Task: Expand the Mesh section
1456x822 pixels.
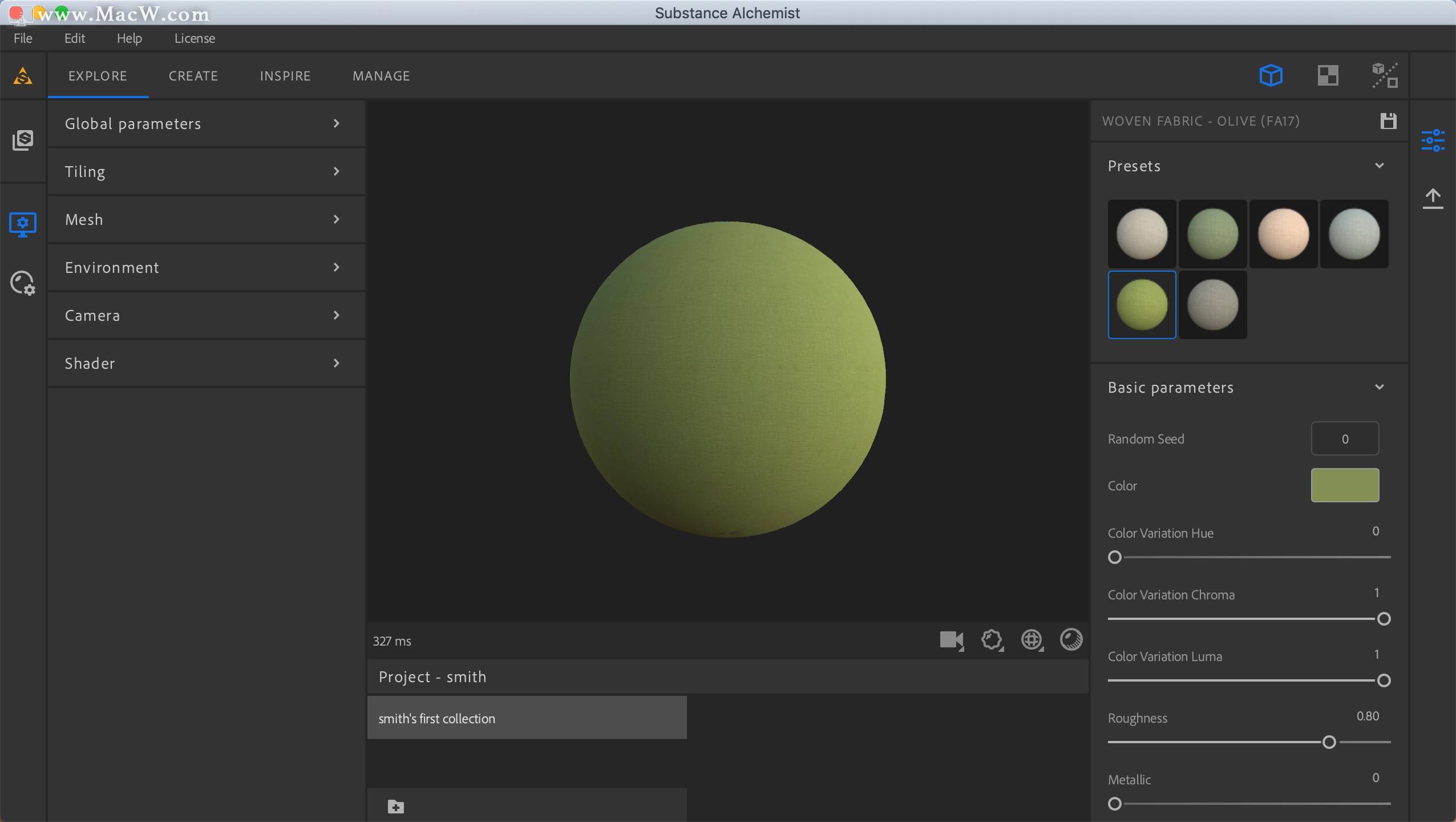Action: tap(207, 219)
